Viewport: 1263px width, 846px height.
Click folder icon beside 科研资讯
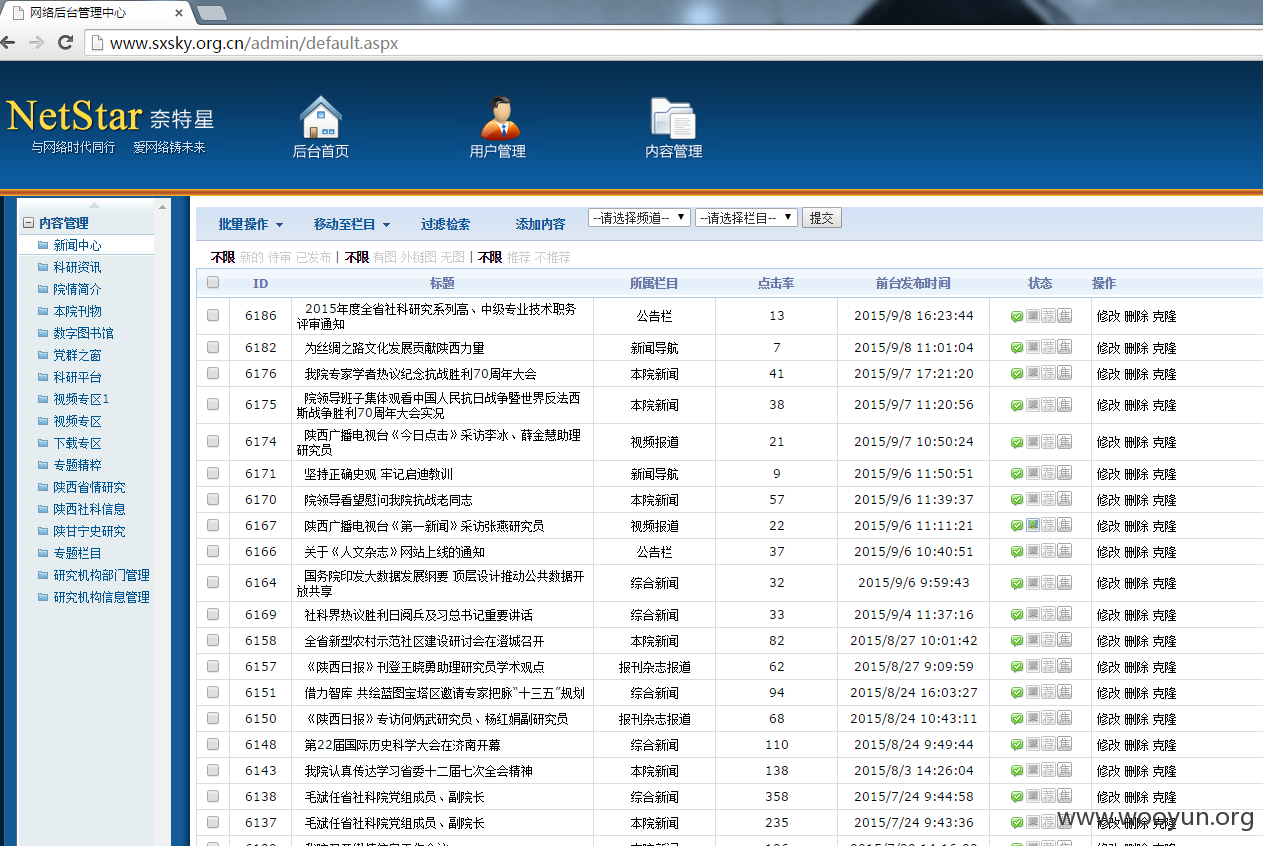(43, 267)
